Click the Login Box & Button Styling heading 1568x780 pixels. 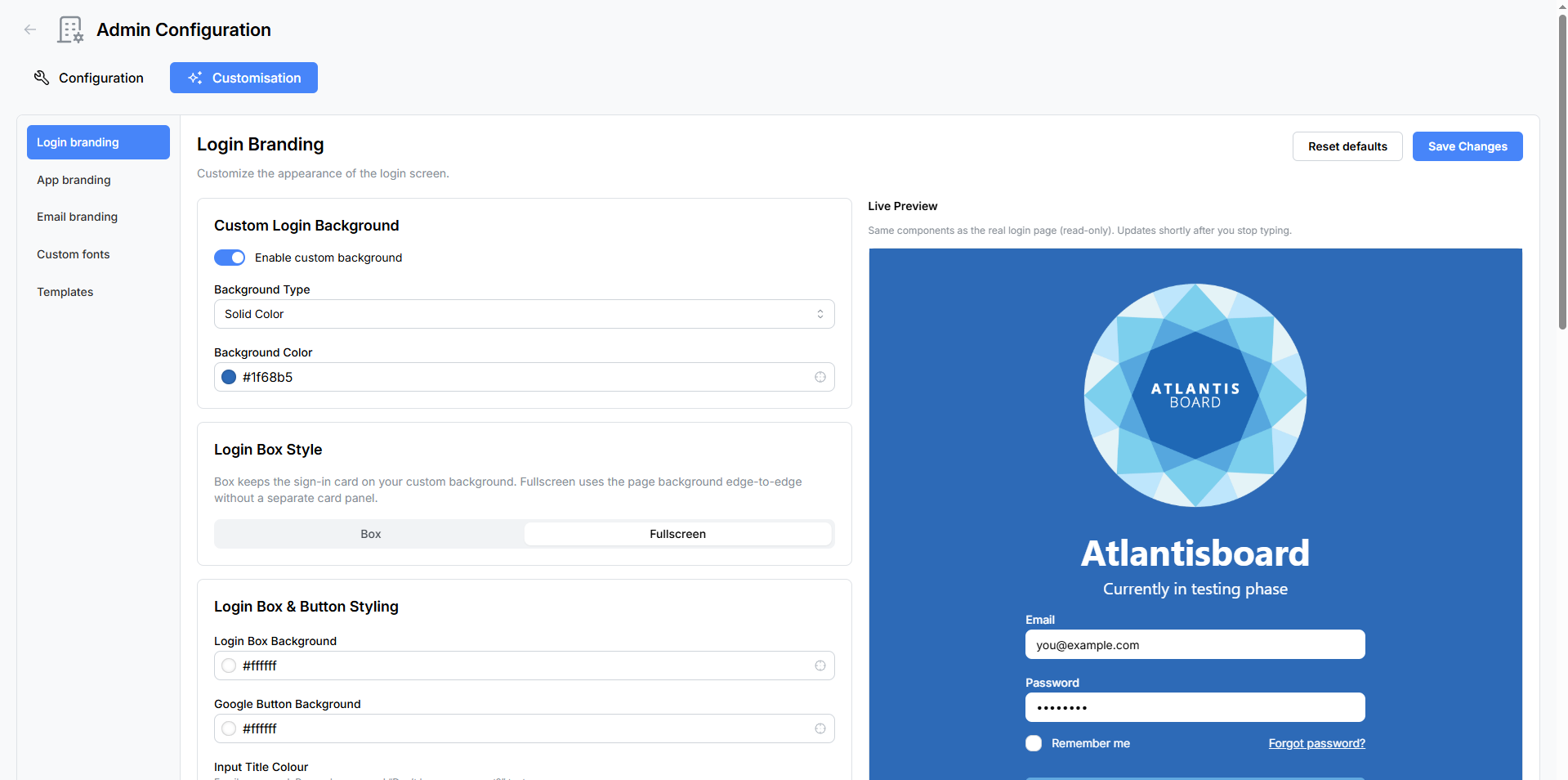(306, 607)
